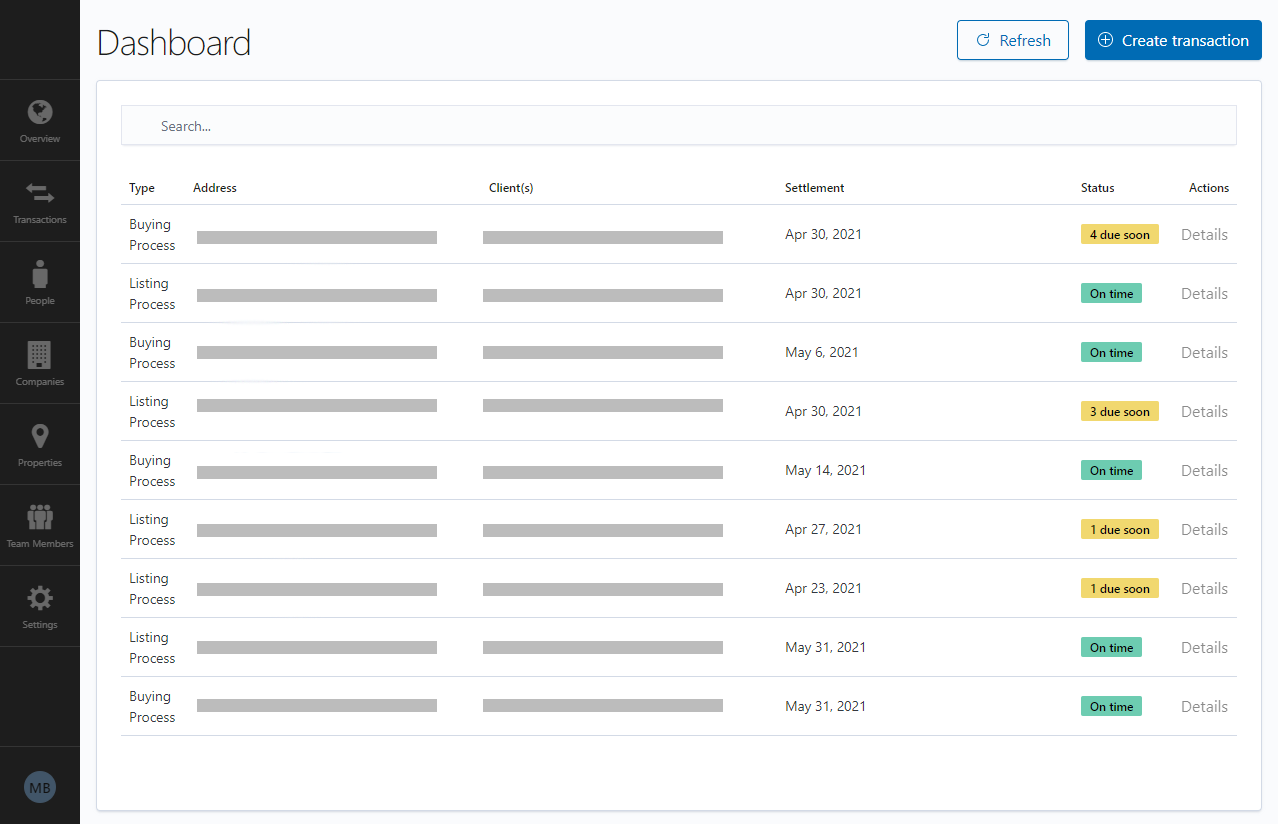Click the Team Members group icon

tap(40, 517)
